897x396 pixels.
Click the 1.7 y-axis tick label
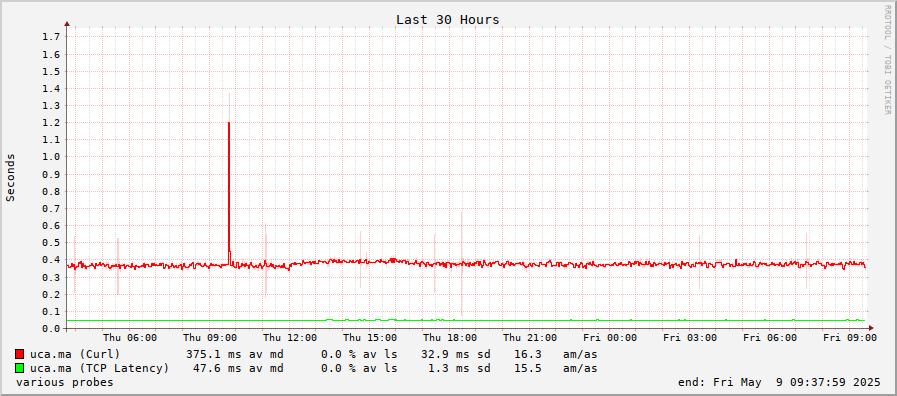[51, 37]
